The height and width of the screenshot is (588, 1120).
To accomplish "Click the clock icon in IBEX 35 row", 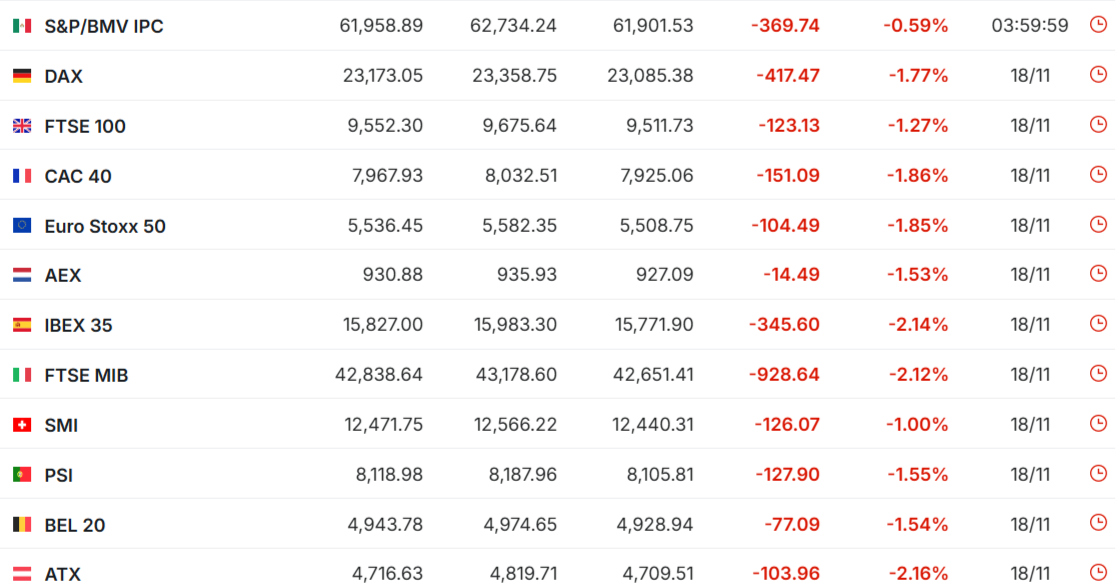I will (x=1098, y=324).
